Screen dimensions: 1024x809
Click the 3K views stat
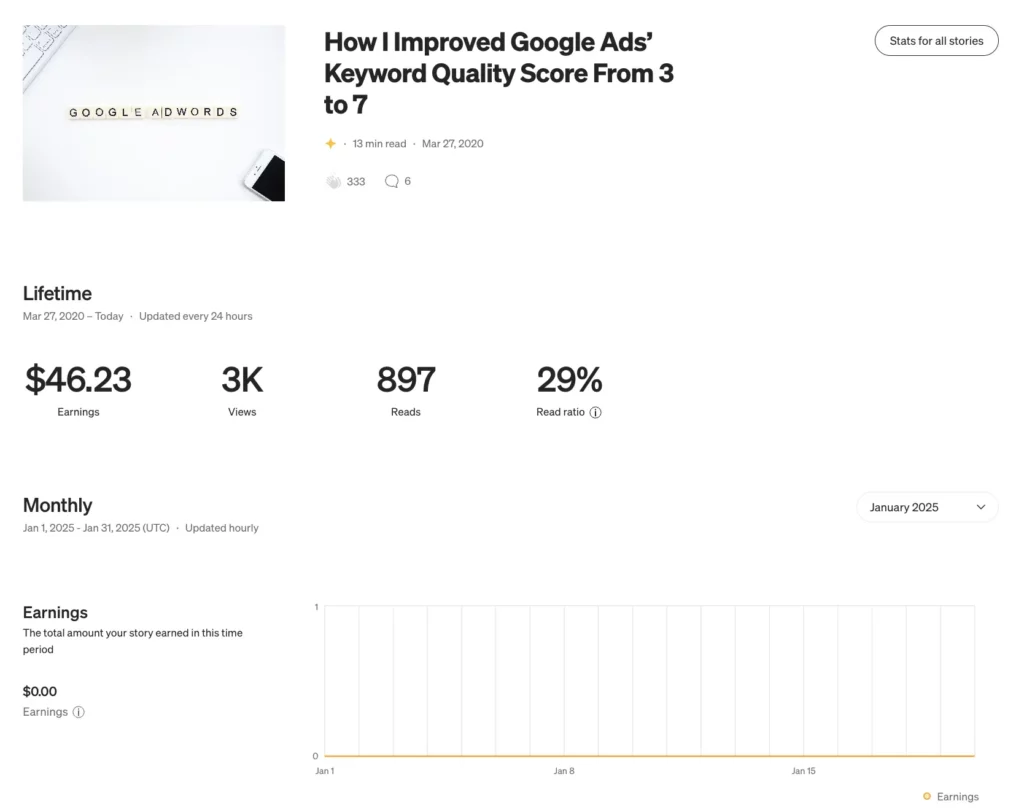tap(242, 380)
